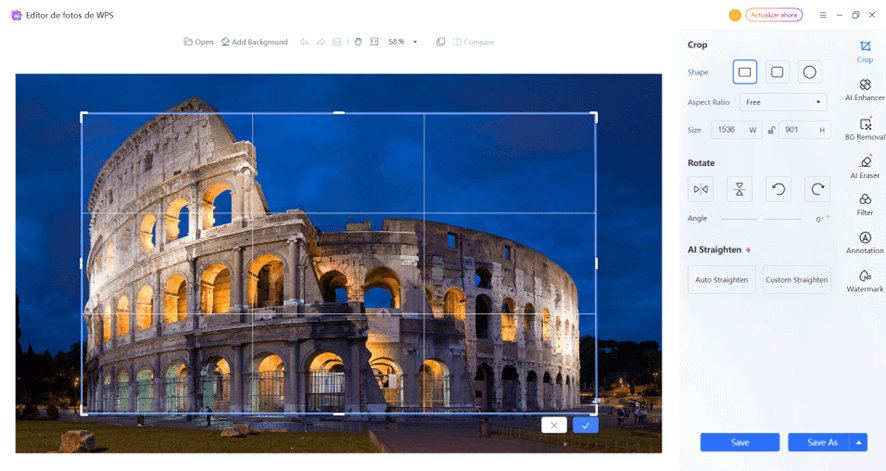
Task: Select circle crop shape
Action: pos(810,72)
